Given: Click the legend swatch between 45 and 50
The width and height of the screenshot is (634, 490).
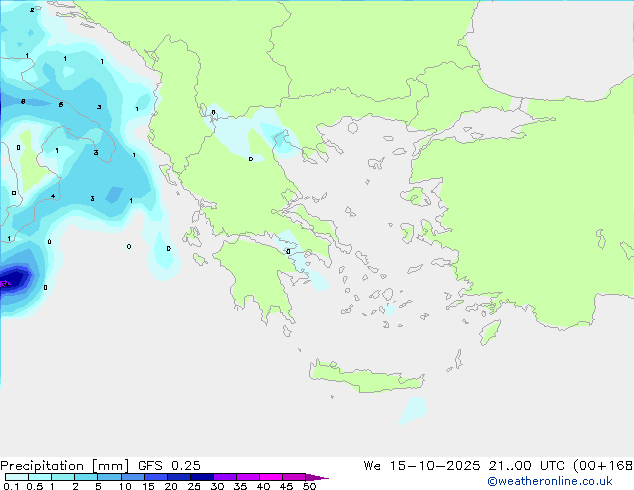Looking at the screenshot, I should (294, 477).
